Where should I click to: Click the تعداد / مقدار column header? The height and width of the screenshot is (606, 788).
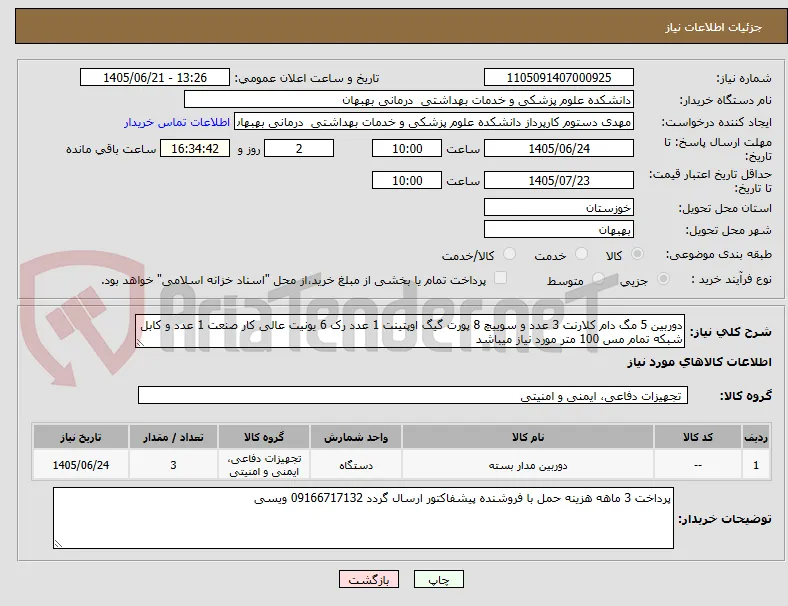pyautogui.click(x=173, y=437)
